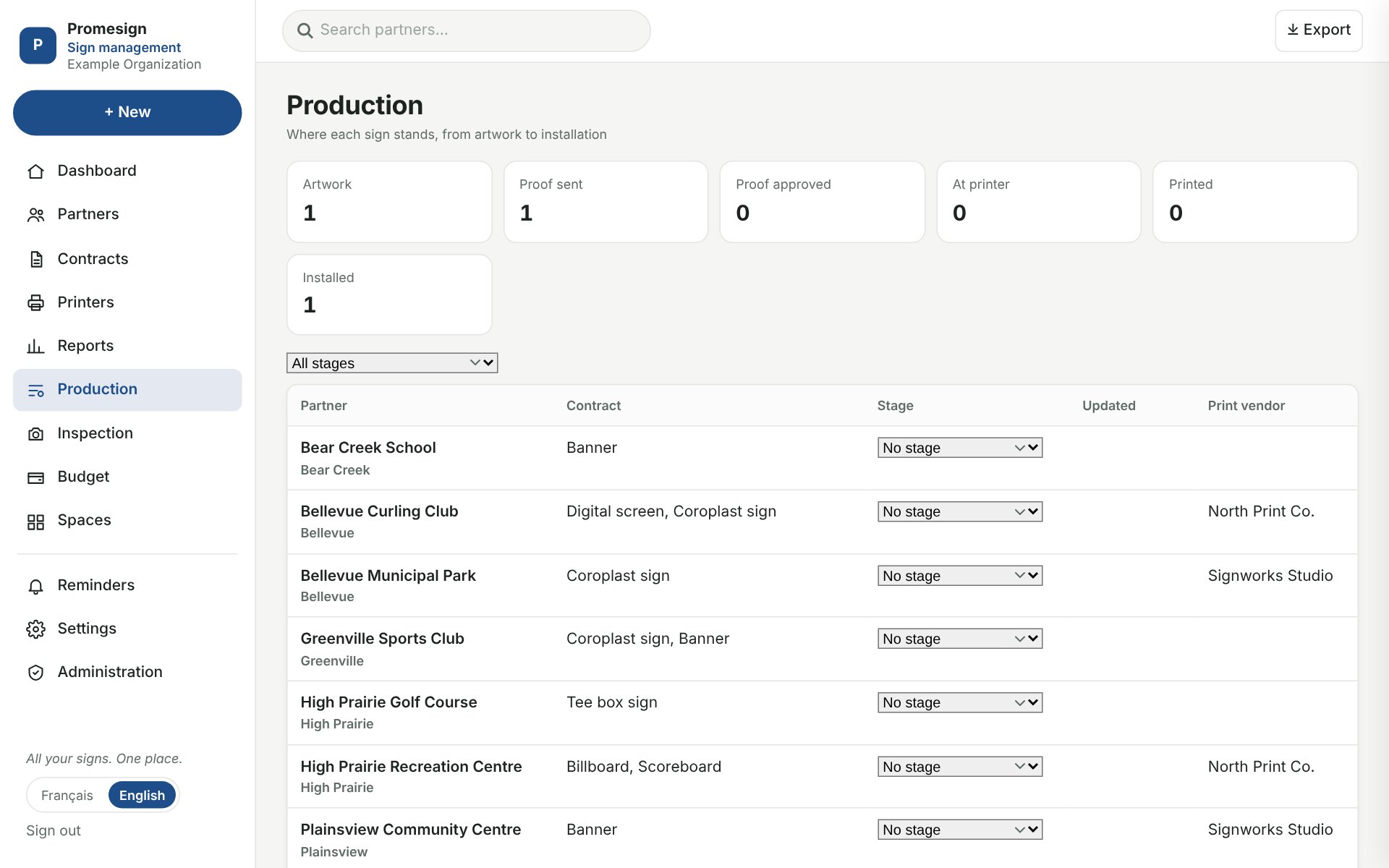
Task: Click the Artwork summary card
Action: tap(389, 202)
